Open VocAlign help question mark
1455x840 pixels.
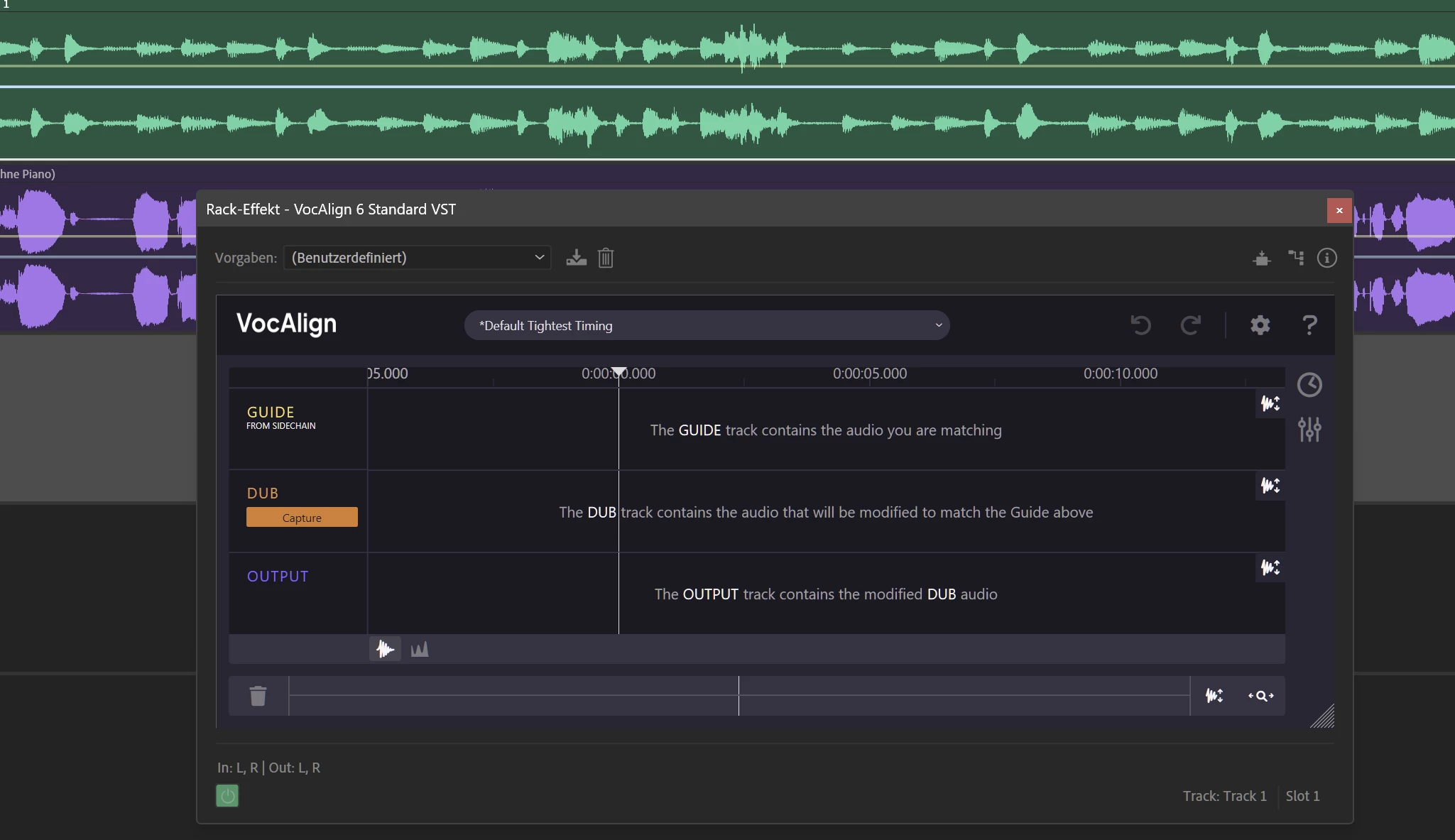coord(1309,325)
